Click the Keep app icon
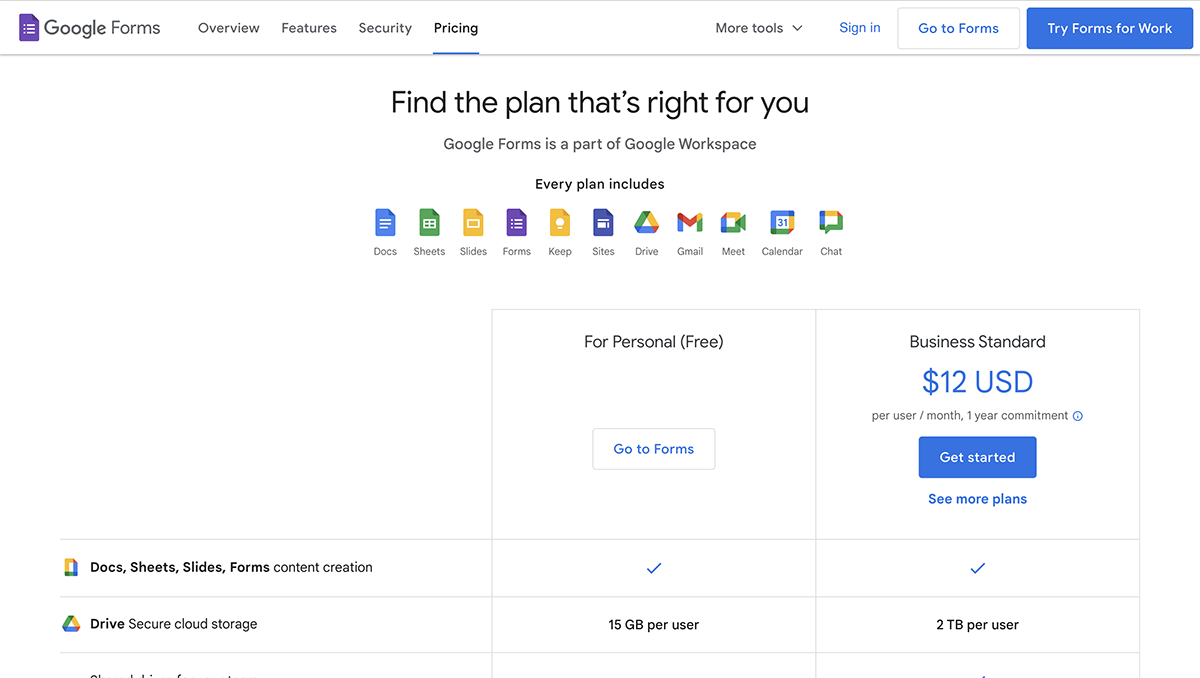The image size is (1200, 678). coord(560,222)
